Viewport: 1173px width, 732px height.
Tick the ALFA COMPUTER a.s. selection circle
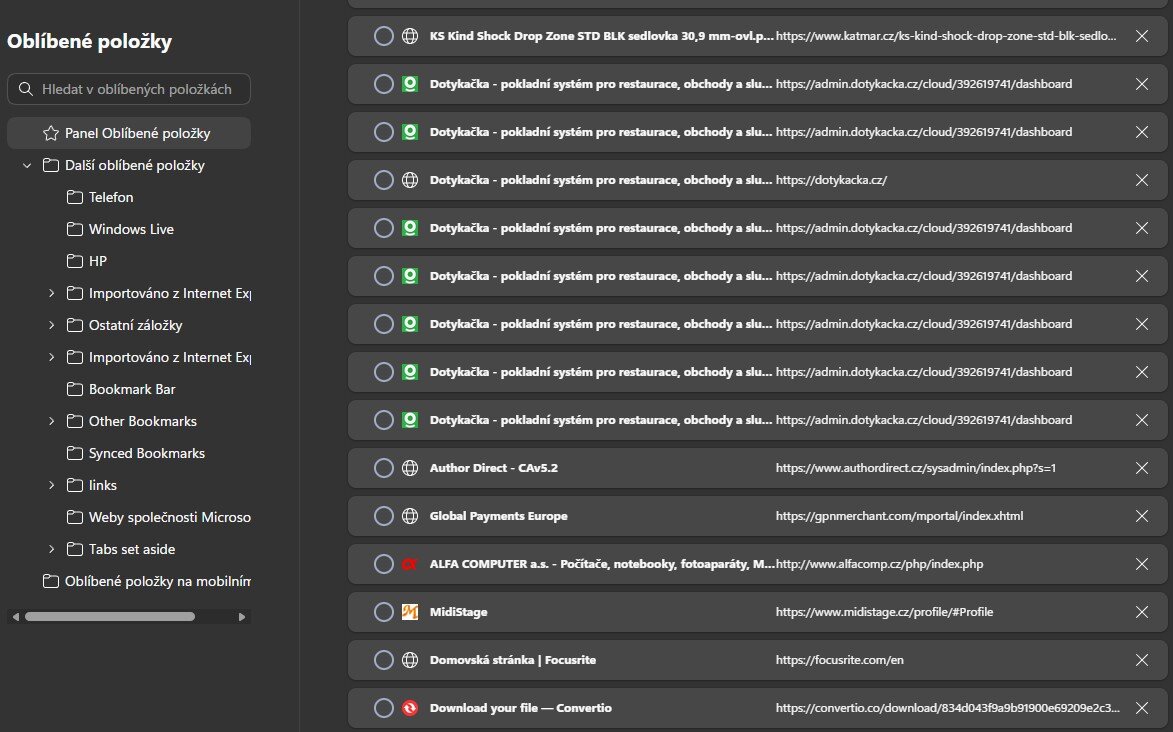(384, 564)
